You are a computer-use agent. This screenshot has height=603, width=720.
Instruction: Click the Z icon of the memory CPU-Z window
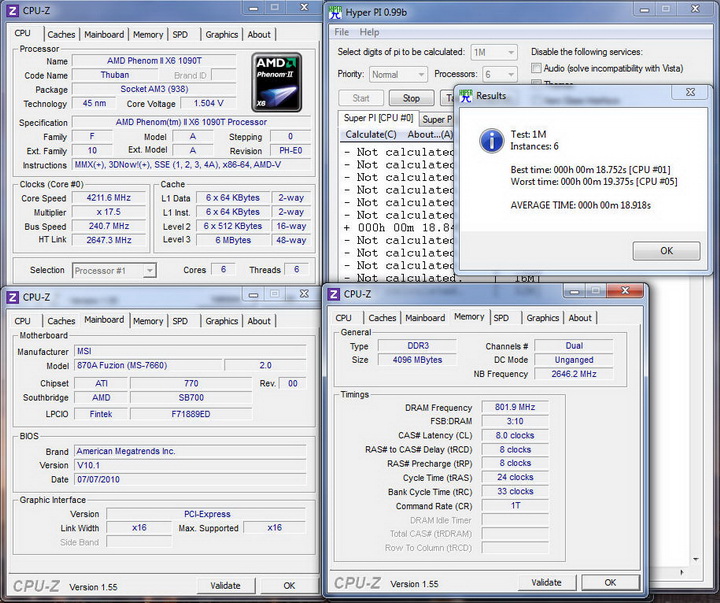point(334,294)
